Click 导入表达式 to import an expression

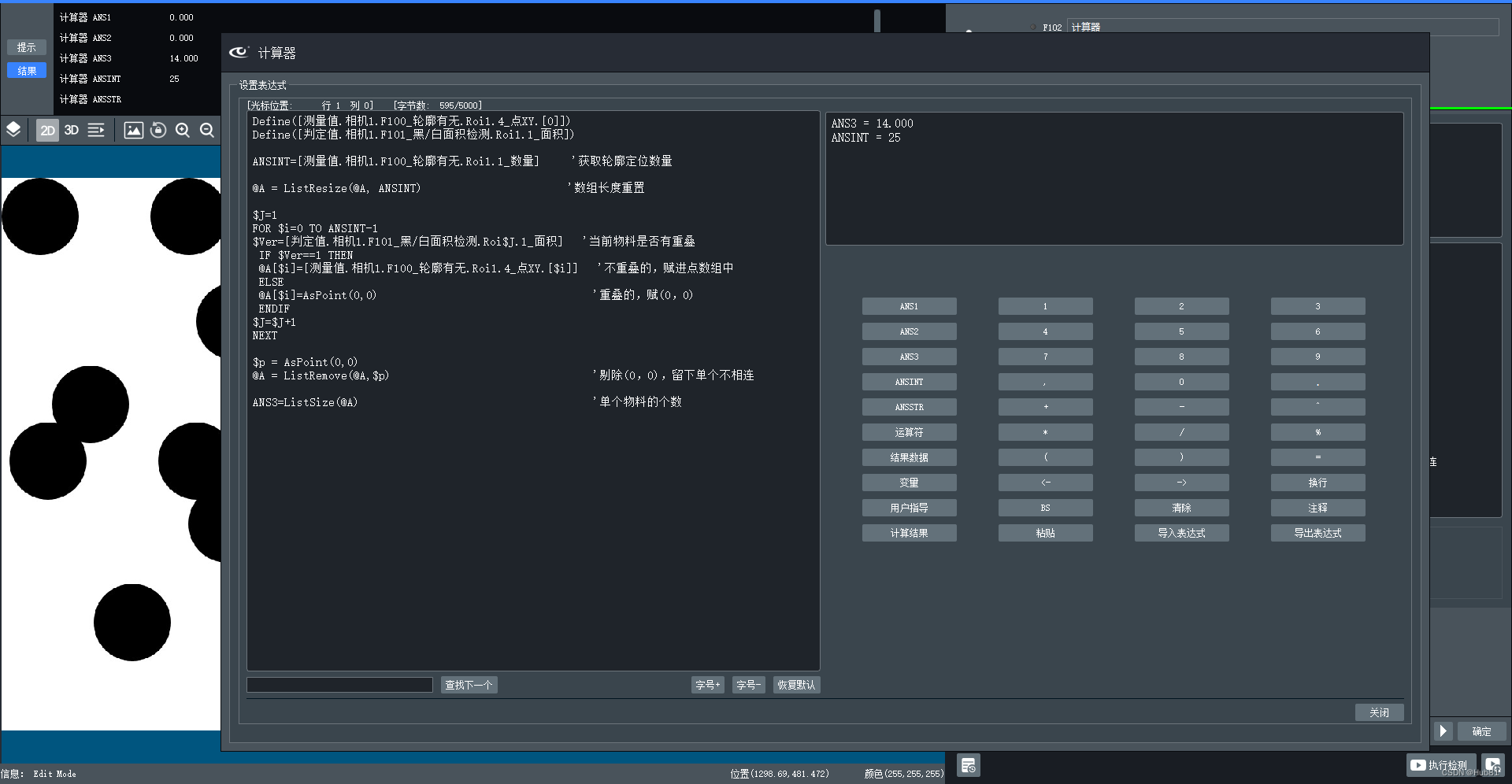[x=1181, y=533]
